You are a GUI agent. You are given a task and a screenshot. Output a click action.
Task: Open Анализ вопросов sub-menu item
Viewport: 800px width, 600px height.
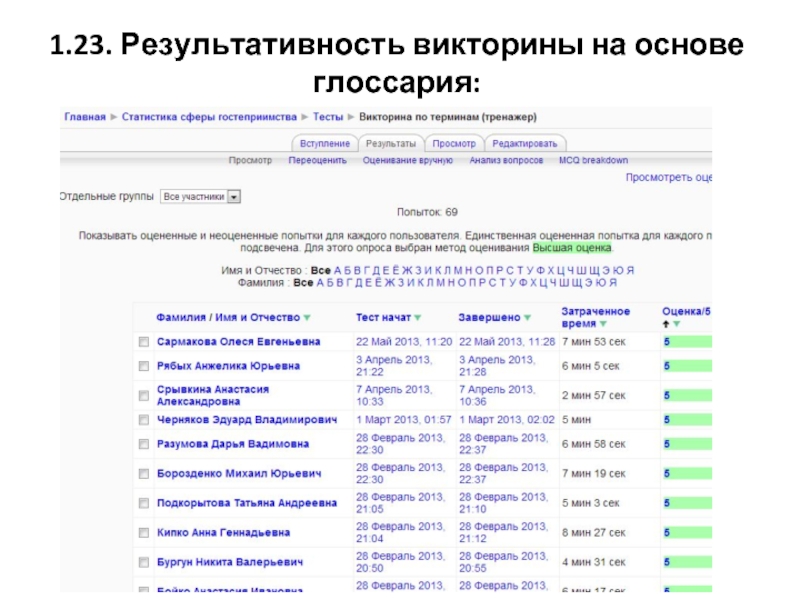(x=506, y=160)
